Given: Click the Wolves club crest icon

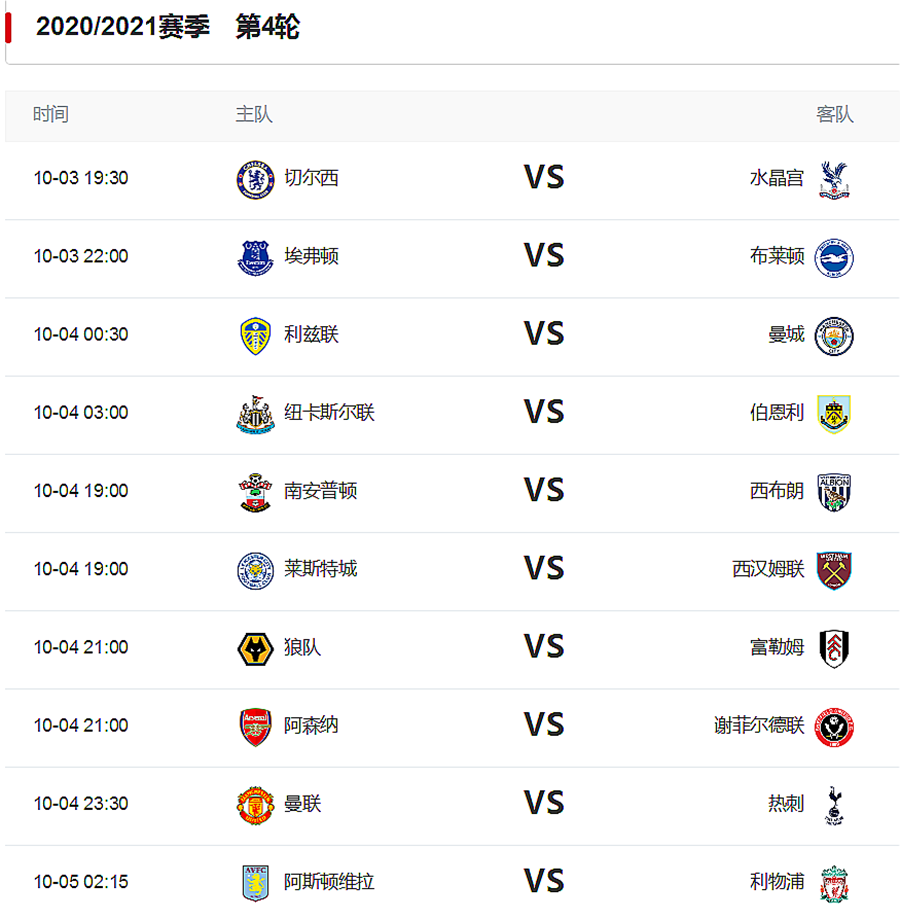Looking at the screenshot, I should (254, 648).
